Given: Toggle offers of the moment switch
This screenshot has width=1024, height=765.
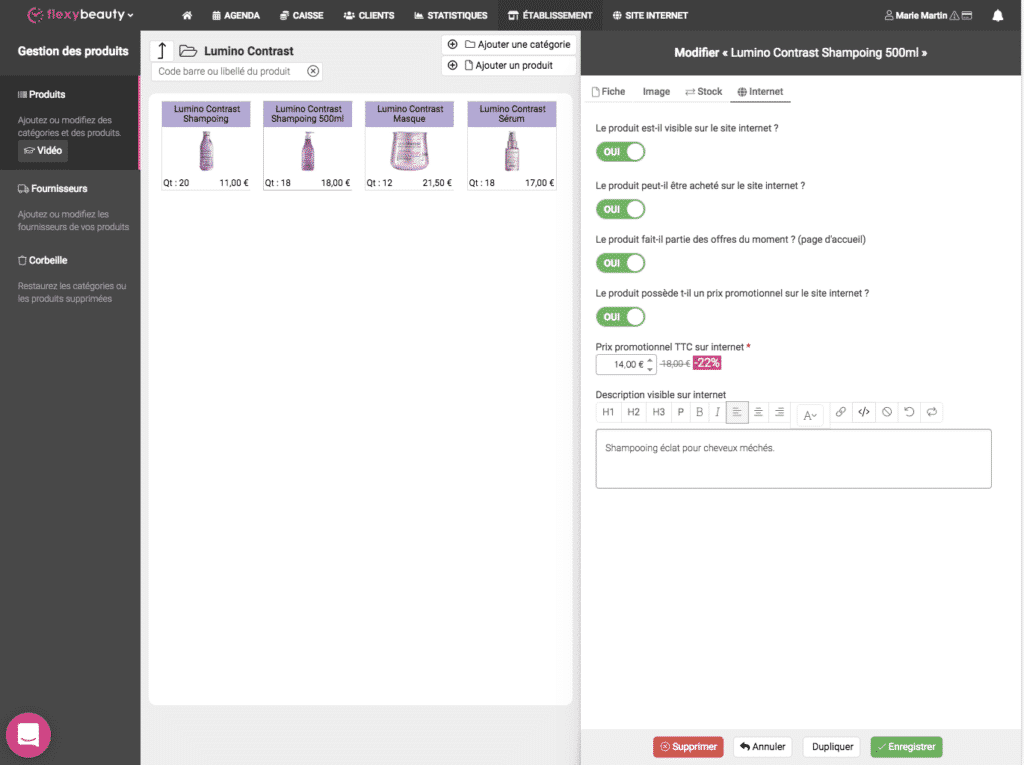Looking at the screenshot, I should pos(620,263).
